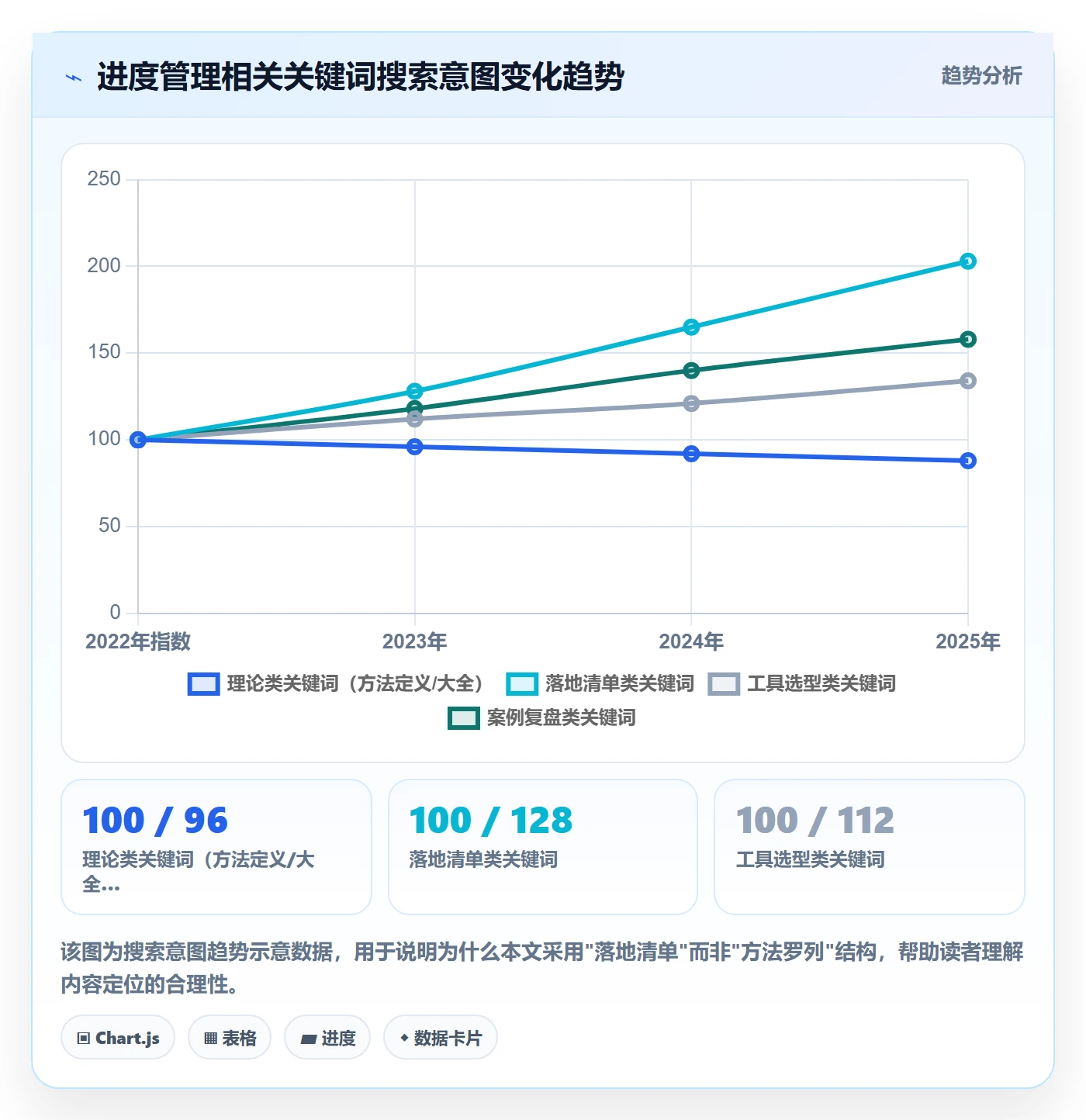Click the 2022年指数 starting data point
This screenshot has height=1120, width=1086.
pyautogui.click(x=138, y=440)
